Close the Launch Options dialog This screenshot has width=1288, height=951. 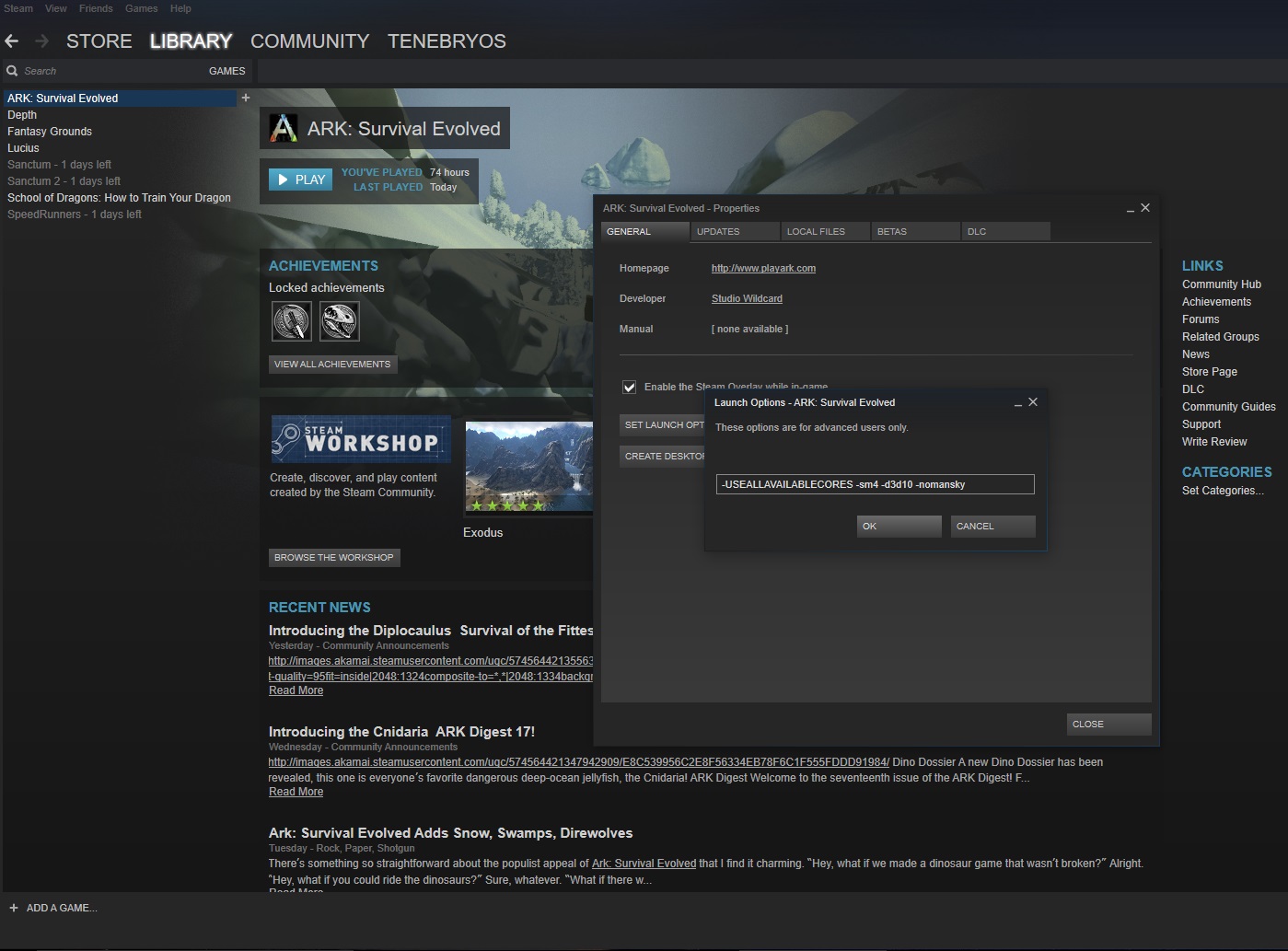(1033, 402)
